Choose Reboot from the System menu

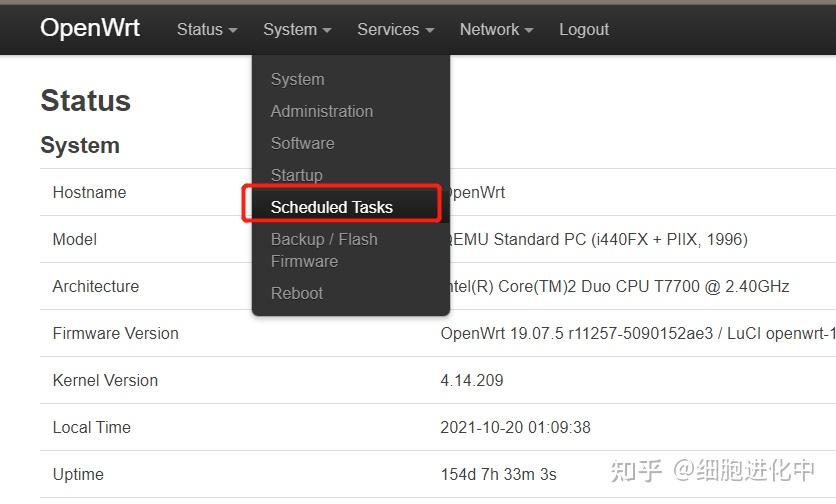tap(297, 293)
